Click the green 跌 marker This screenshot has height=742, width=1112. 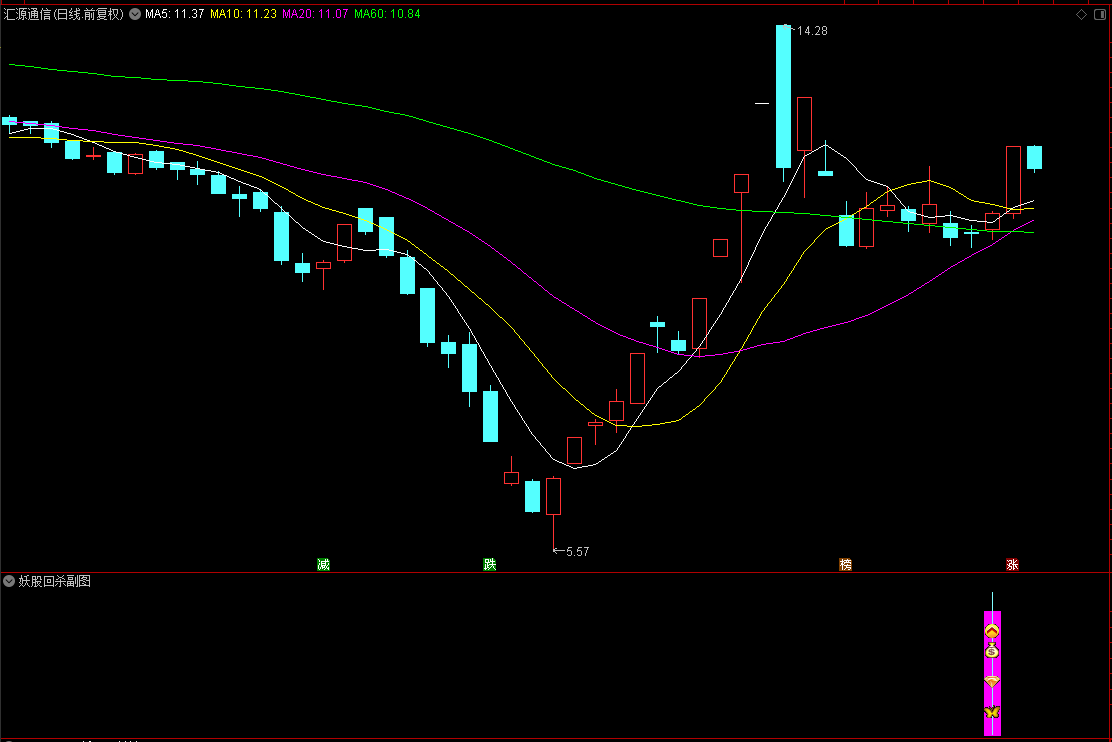489,565
